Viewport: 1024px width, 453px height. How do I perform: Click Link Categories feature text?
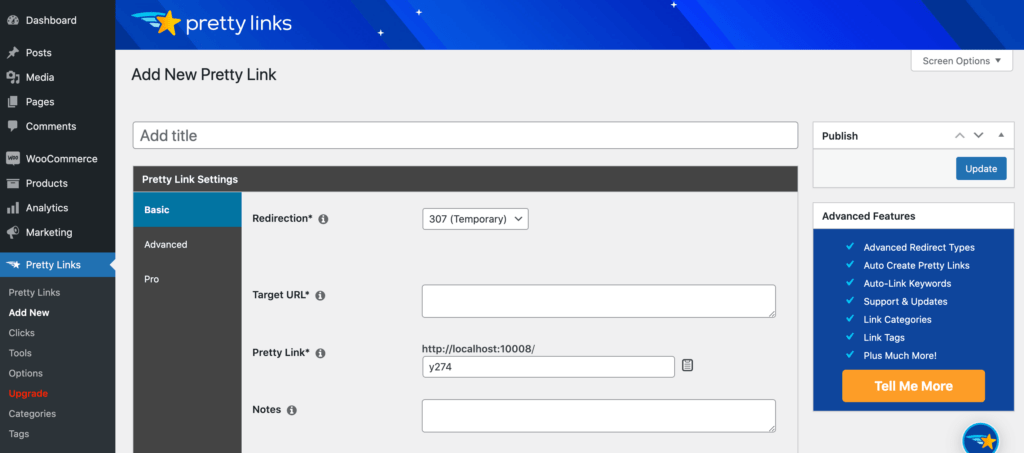(x=897, y=320)
